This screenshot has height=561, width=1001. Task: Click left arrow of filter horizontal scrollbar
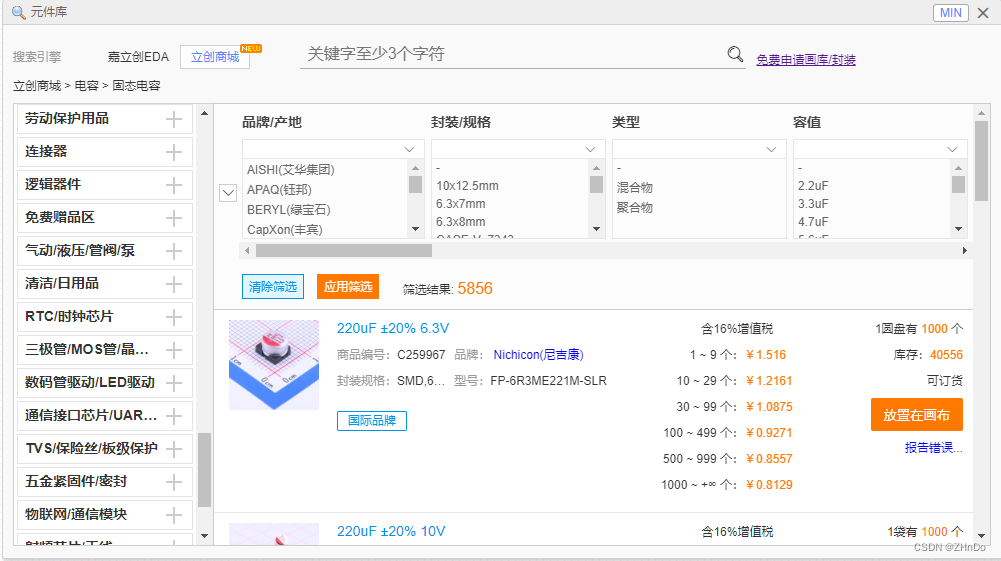tap(247, 251)
